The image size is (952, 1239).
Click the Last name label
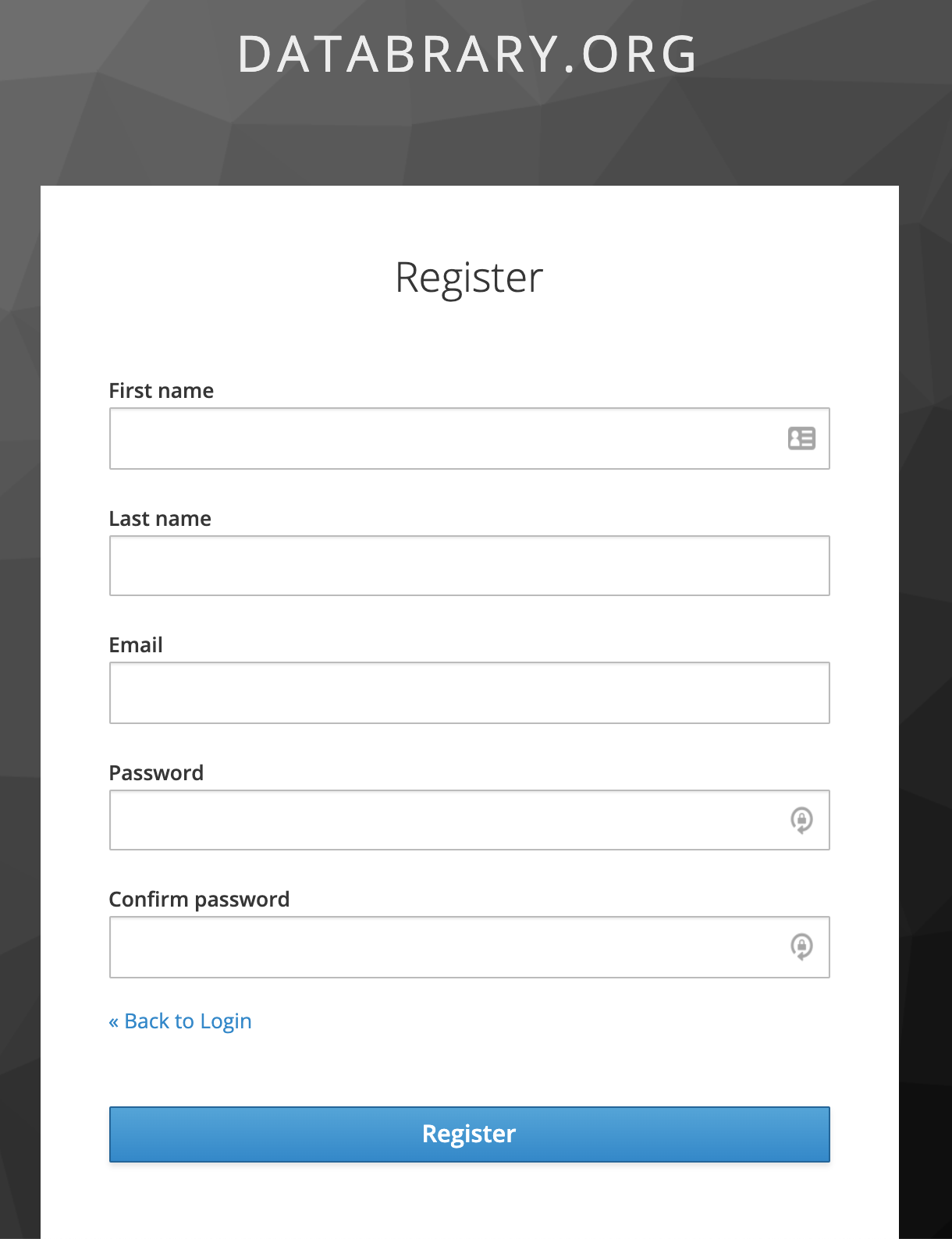point(160,519)
